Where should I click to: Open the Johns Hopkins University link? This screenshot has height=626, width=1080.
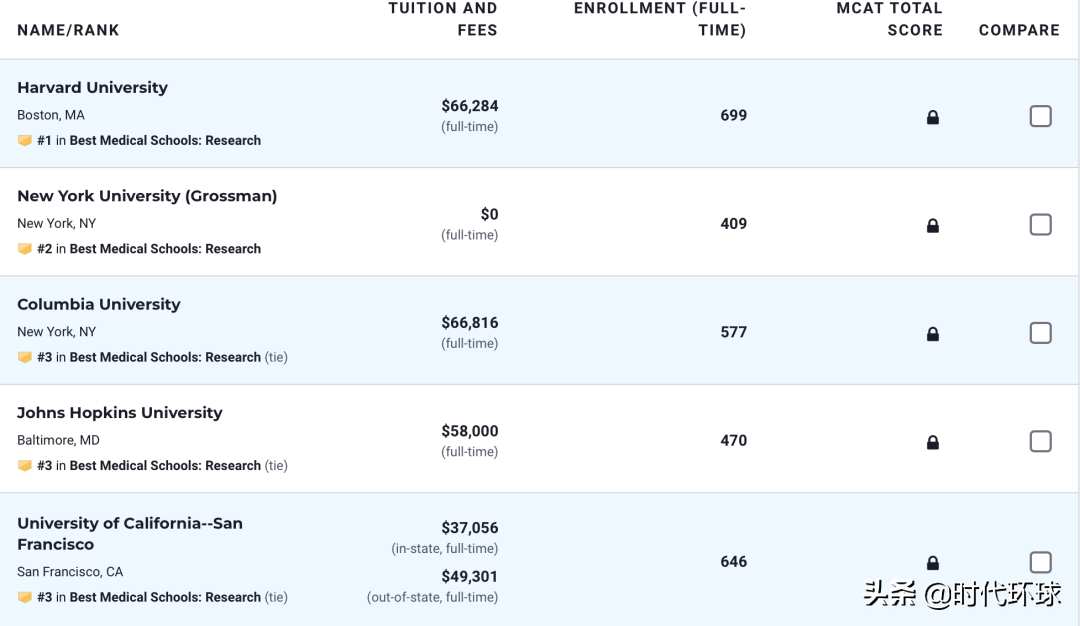(120, 413)
